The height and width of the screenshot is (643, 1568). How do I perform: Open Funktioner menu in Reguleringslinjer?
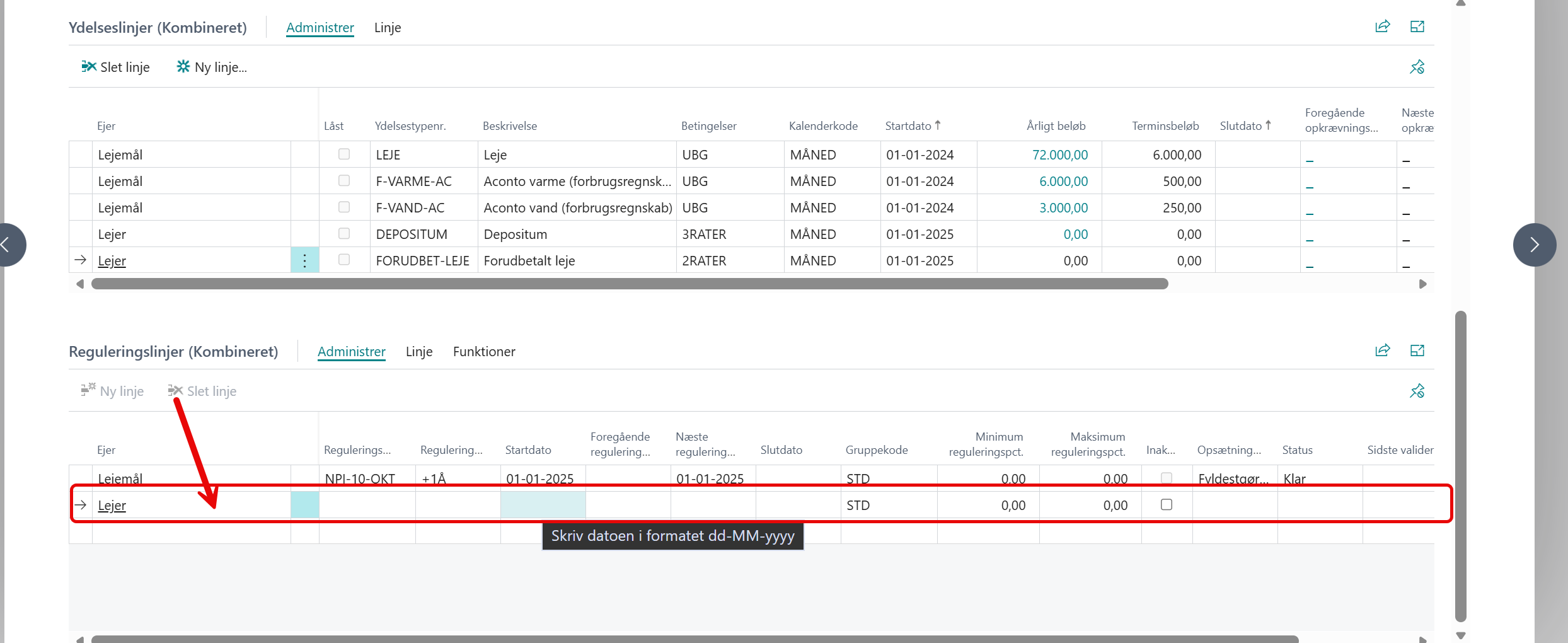click(x=483, y=352)
